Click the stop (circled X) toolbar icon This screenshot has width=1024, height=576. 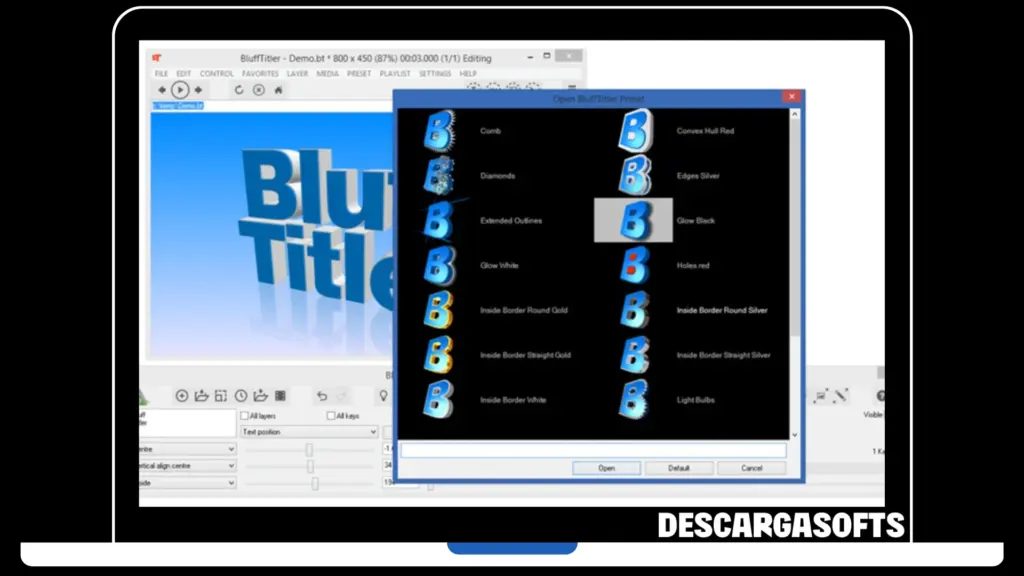258,90
